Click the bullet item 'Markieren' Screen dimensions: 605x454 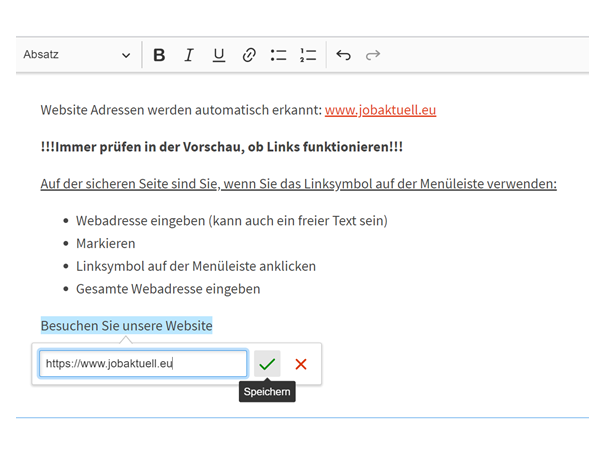[x=106, y=243]
